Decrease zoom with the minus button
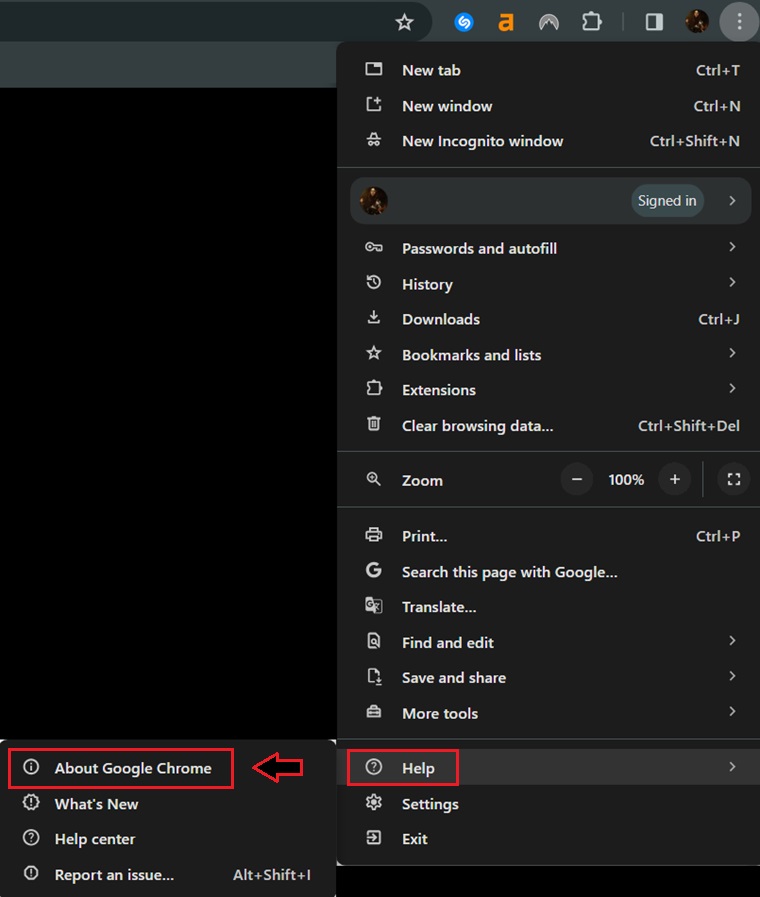Screen dimensions: 760x897 pos(576,480)
